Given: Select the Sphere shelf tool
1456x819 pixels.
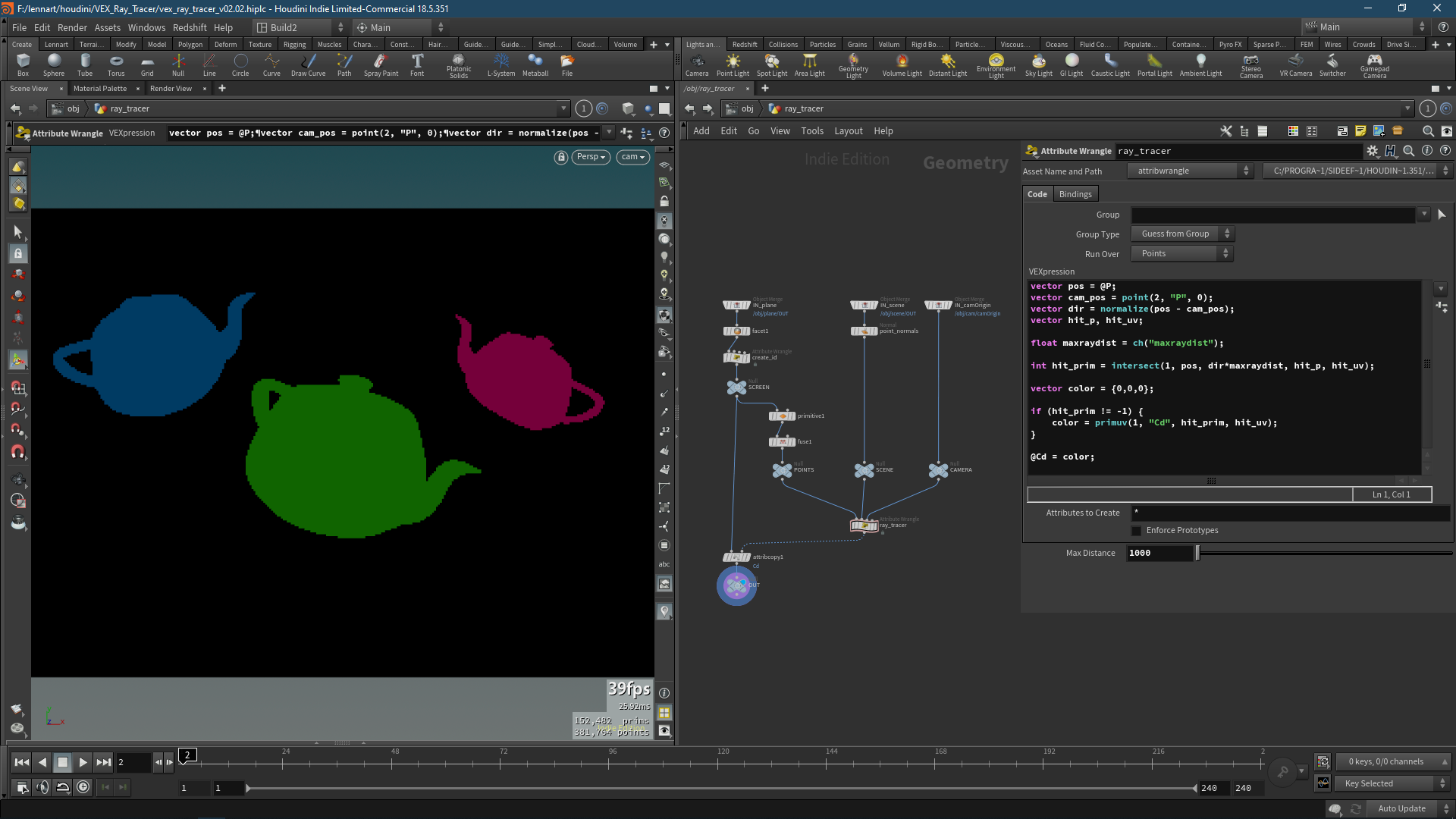Looking at the screenshot, I should (54, 65).
